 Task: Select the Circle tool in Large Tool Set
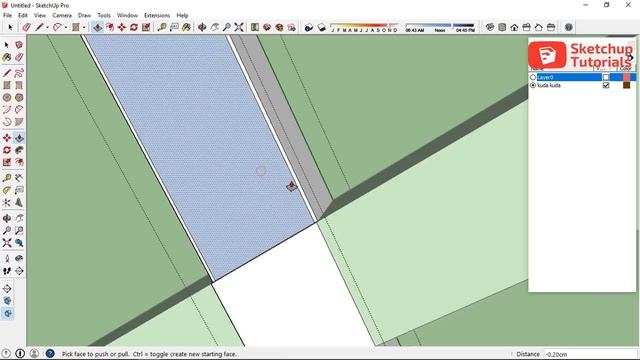tap(7, 98)
